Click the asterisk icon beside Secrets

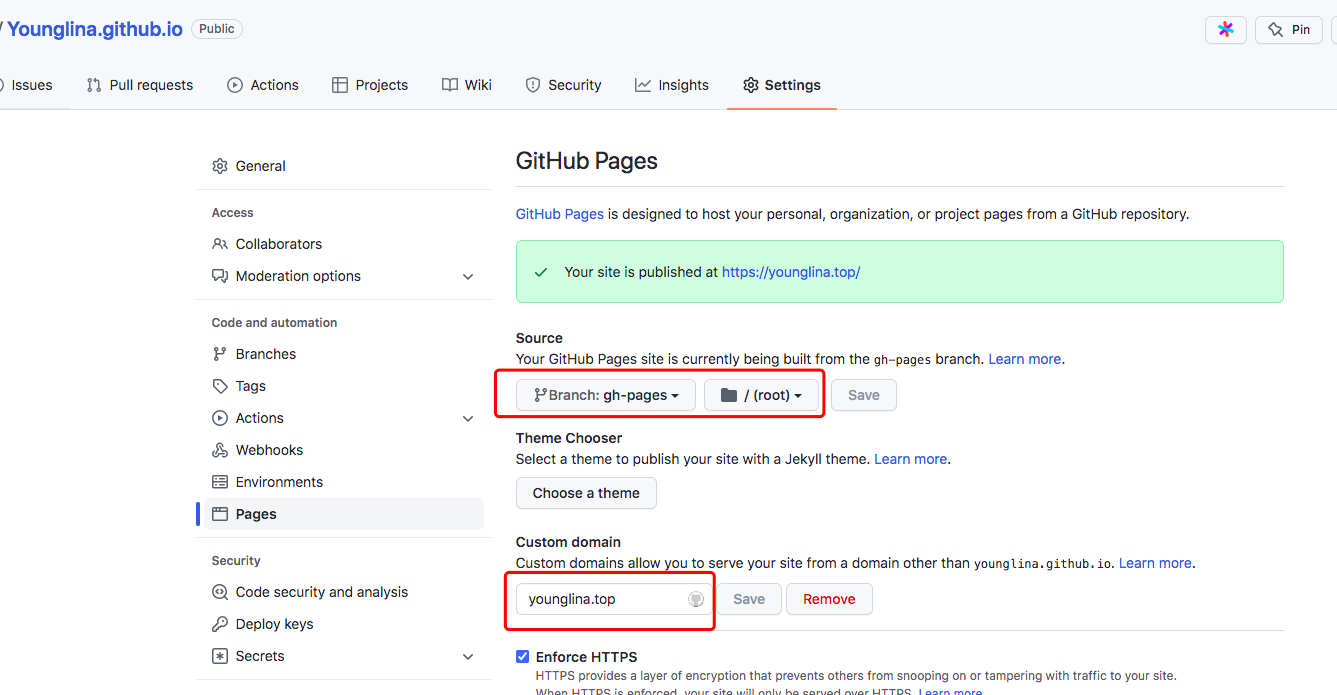(x=220, y=656)
